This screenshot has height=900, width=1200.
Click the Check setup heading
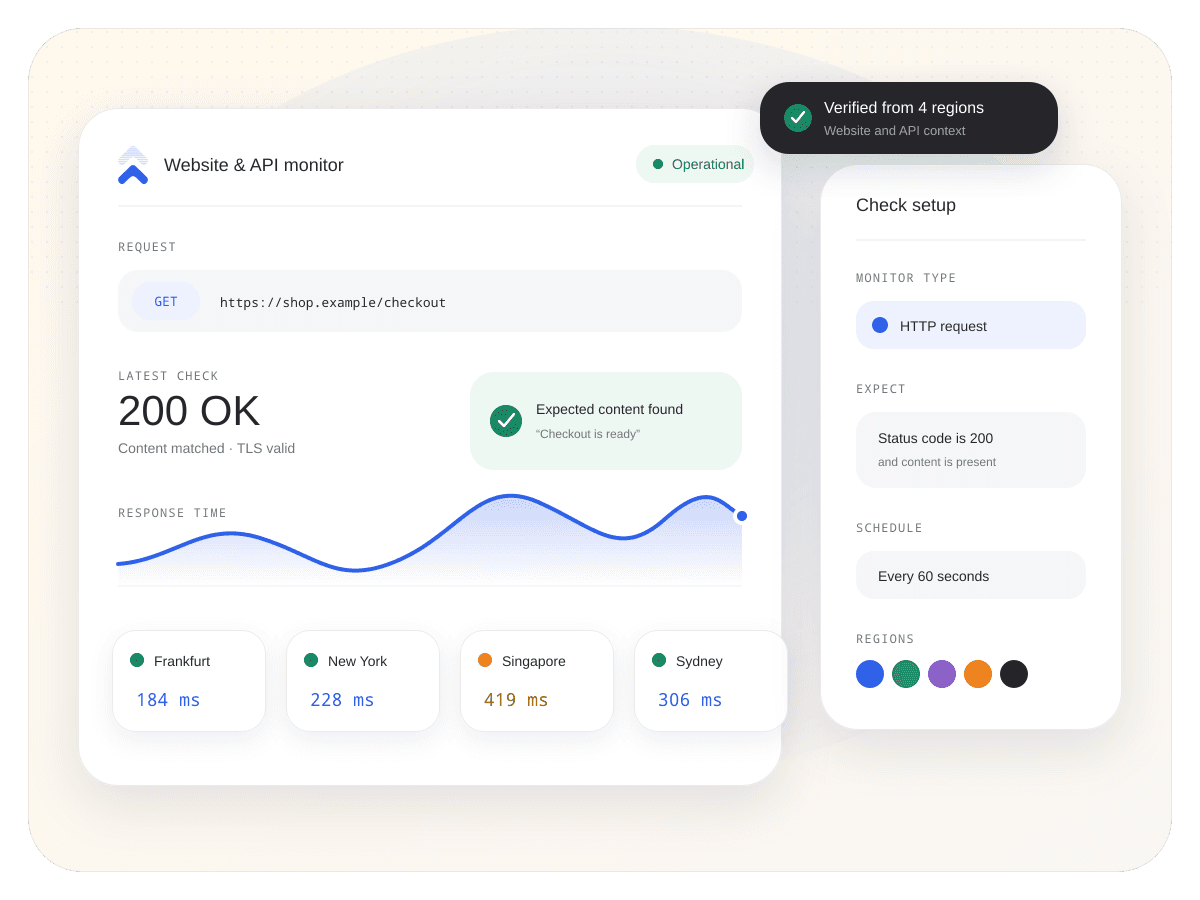pyautogui.click(x=906, y=205)
